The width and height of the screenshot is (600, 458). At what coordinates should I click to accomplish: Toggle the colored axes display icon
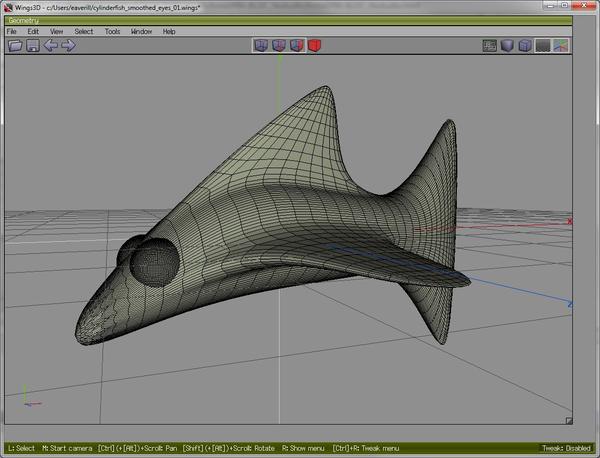point(561,45)
